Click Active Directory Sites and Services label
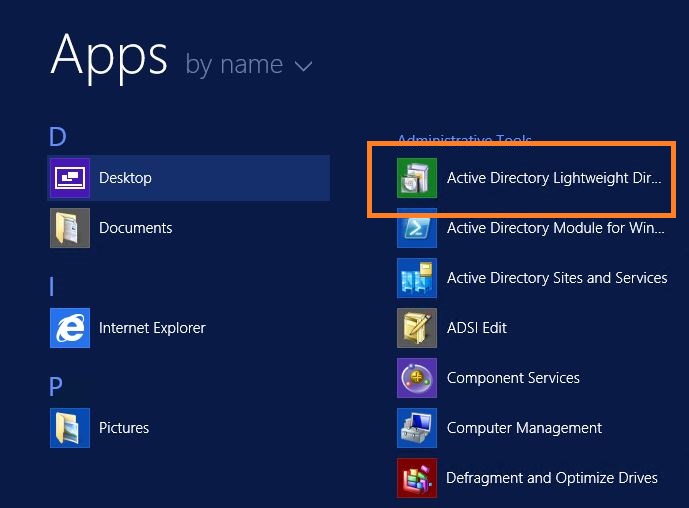This screenshot has height=508, width=689. (557, 278)
